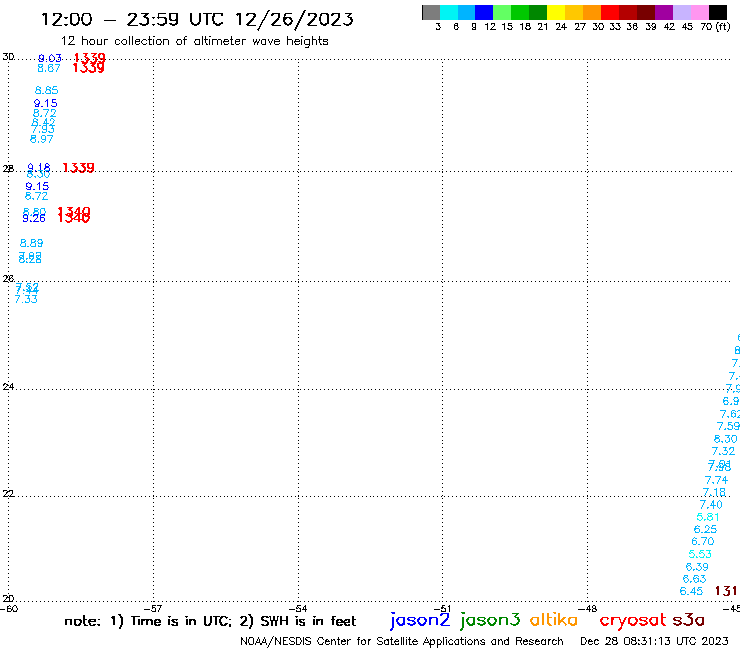Click the gray swatch in the color scale
The width and height of the screenshot is (740, 650).
431,12
